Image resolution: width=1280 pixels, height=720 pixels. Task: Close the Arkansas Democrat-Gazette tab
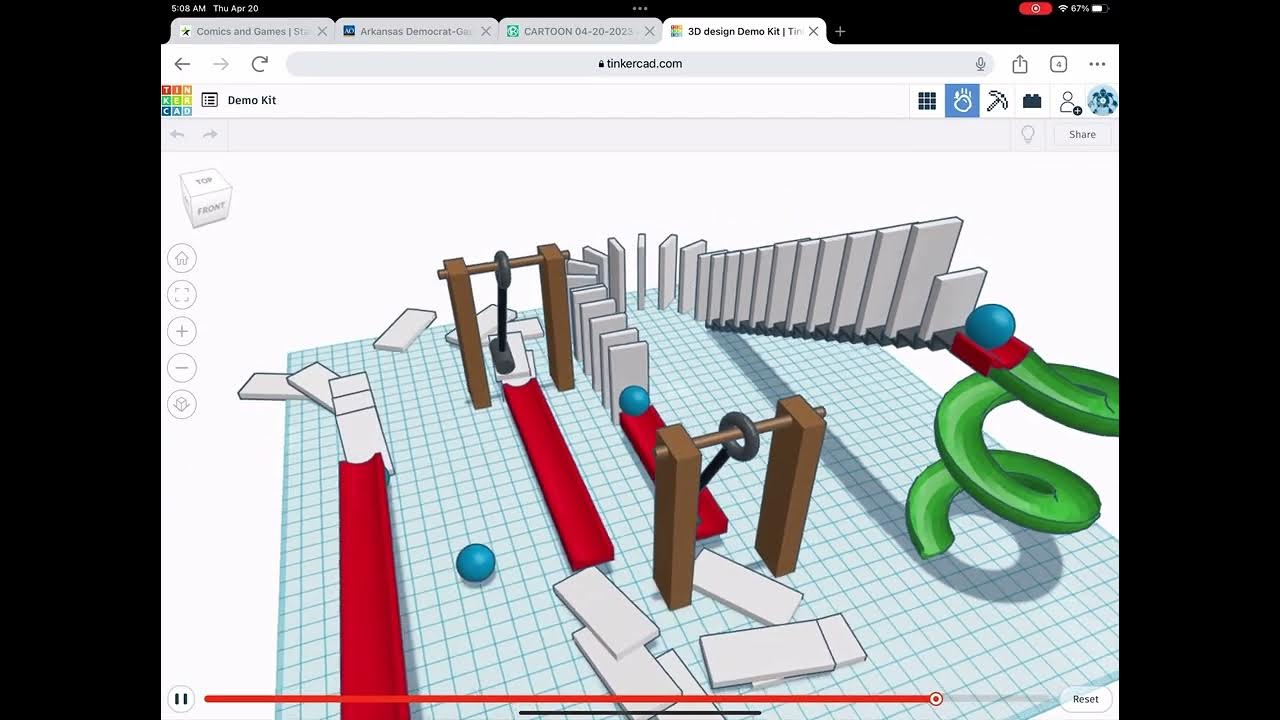486,31
